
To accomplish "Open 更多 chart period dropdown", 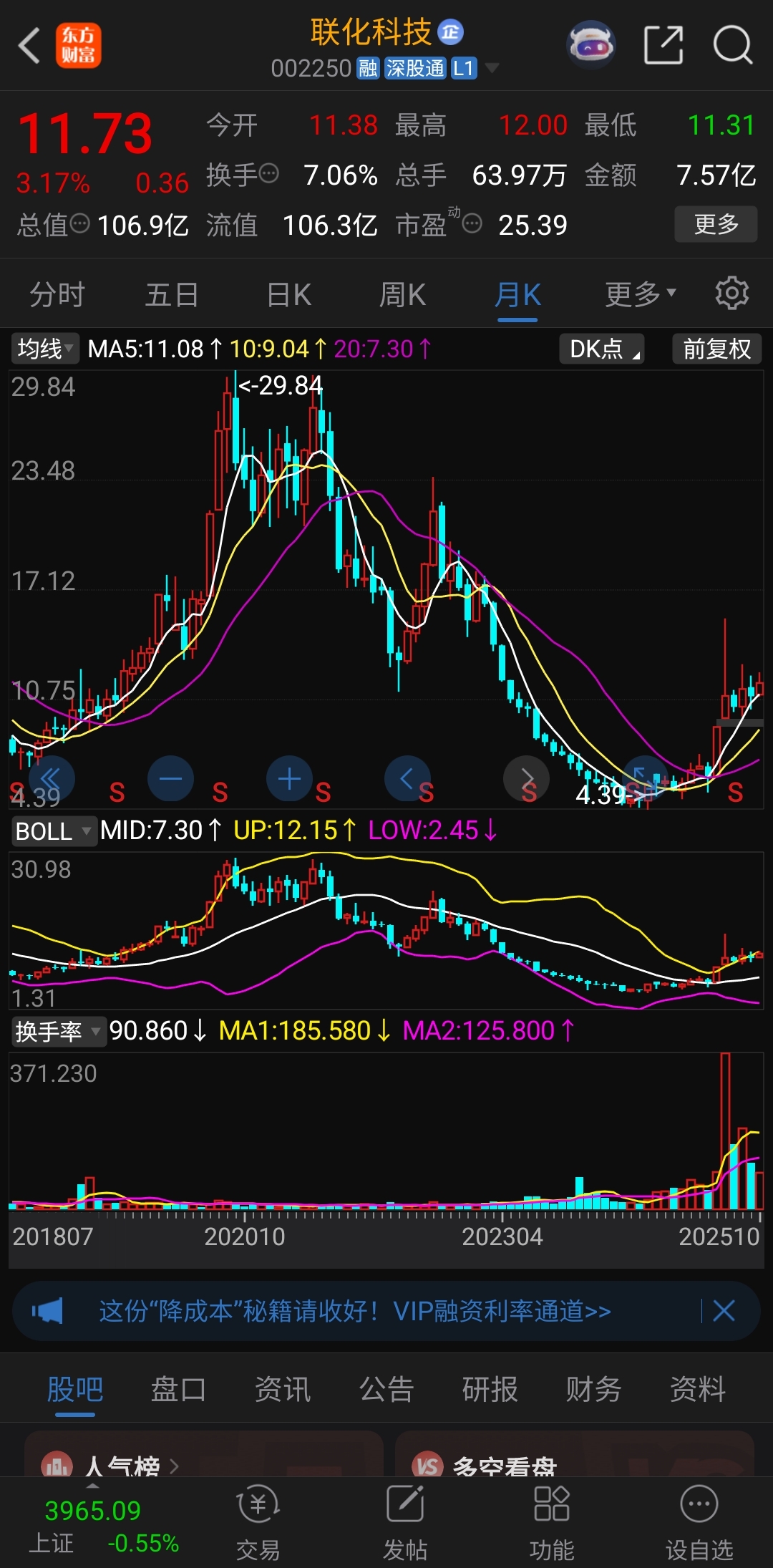I will pyautogui.click(x=640, y=294).
